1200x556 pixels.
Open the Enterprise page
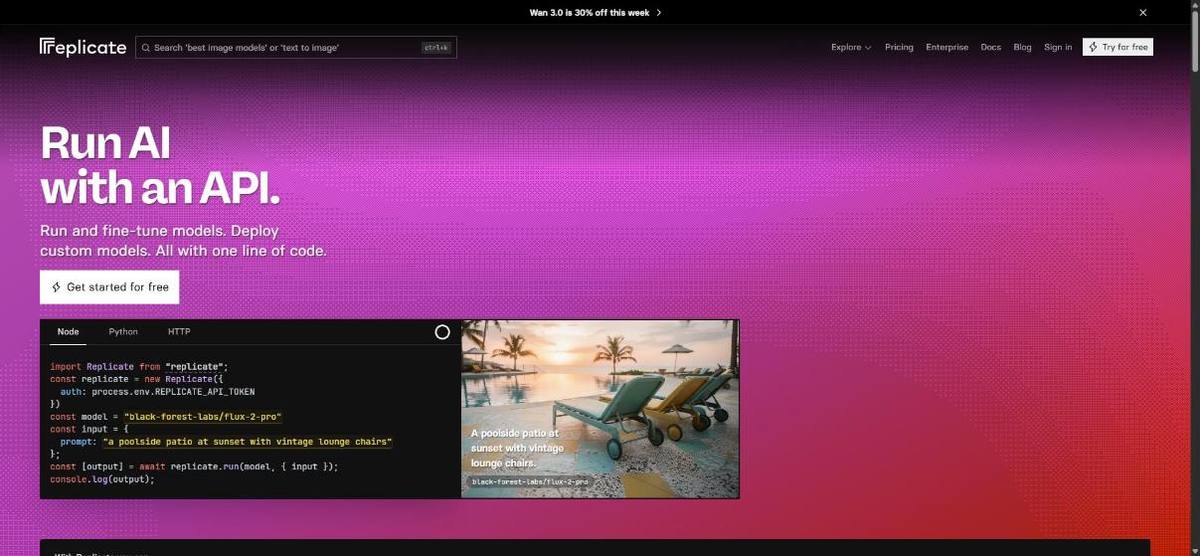click(x=947, y=47)
